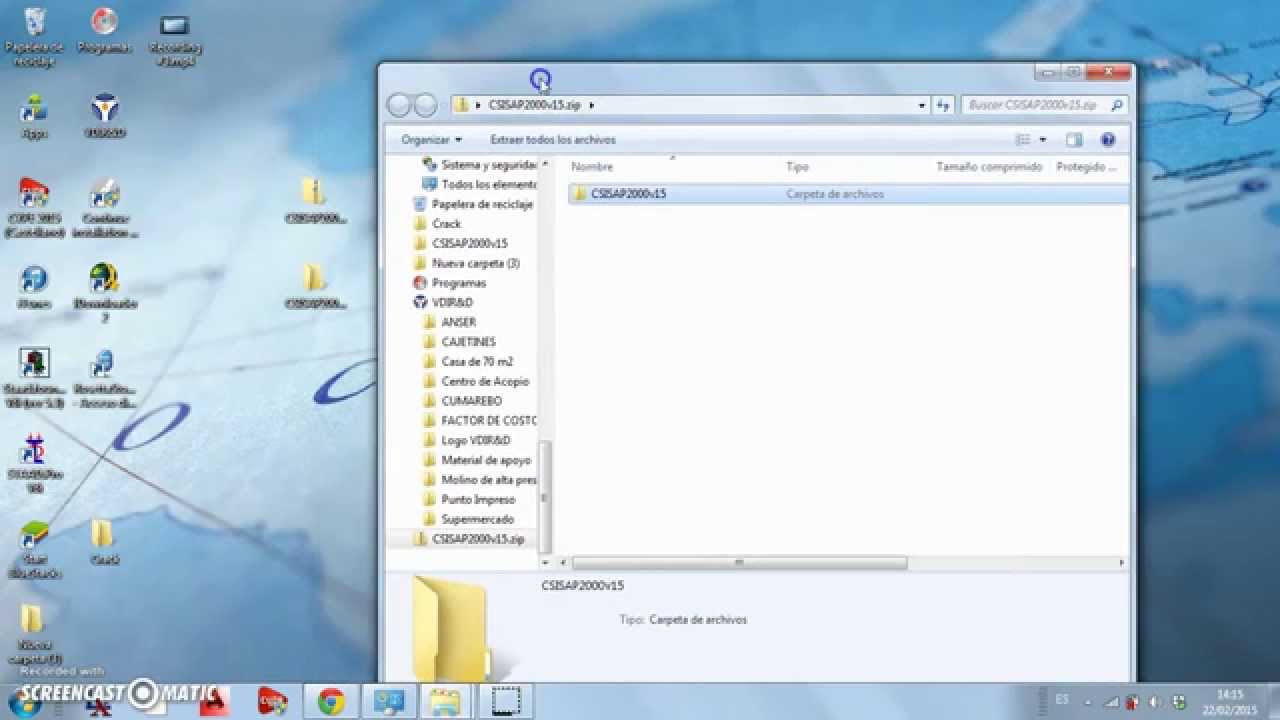The image size is (1280, 720).
Task: Select Programas in navigation pane
Action: (449, 283)
